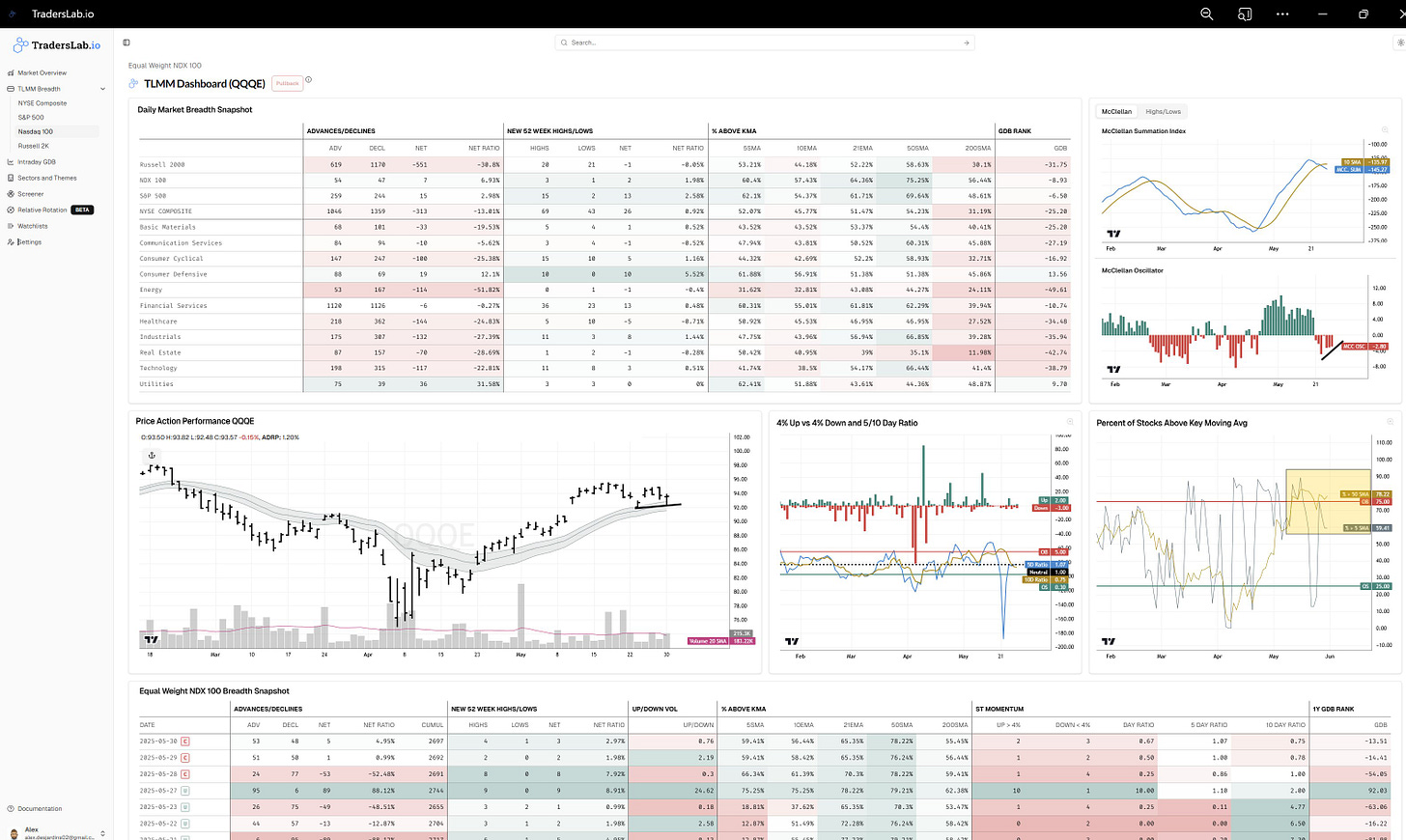The image size is (1406, 840).
Task: Click the zoom out magnifier in title bar
Action: point(1206,14)
